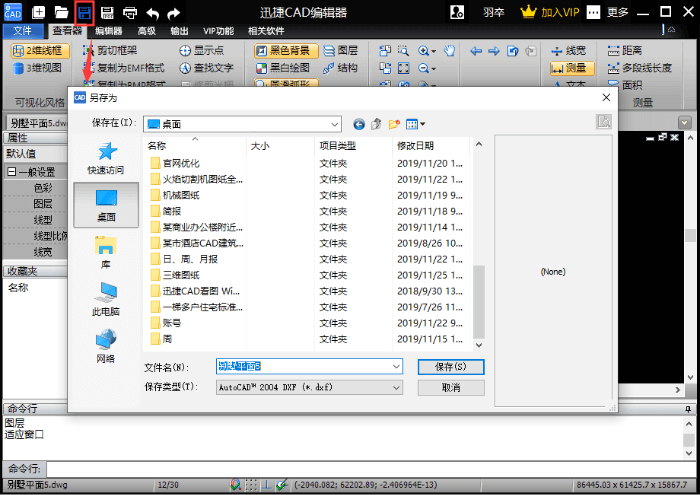Click the 保存(S) button

(x=451, y=367)
